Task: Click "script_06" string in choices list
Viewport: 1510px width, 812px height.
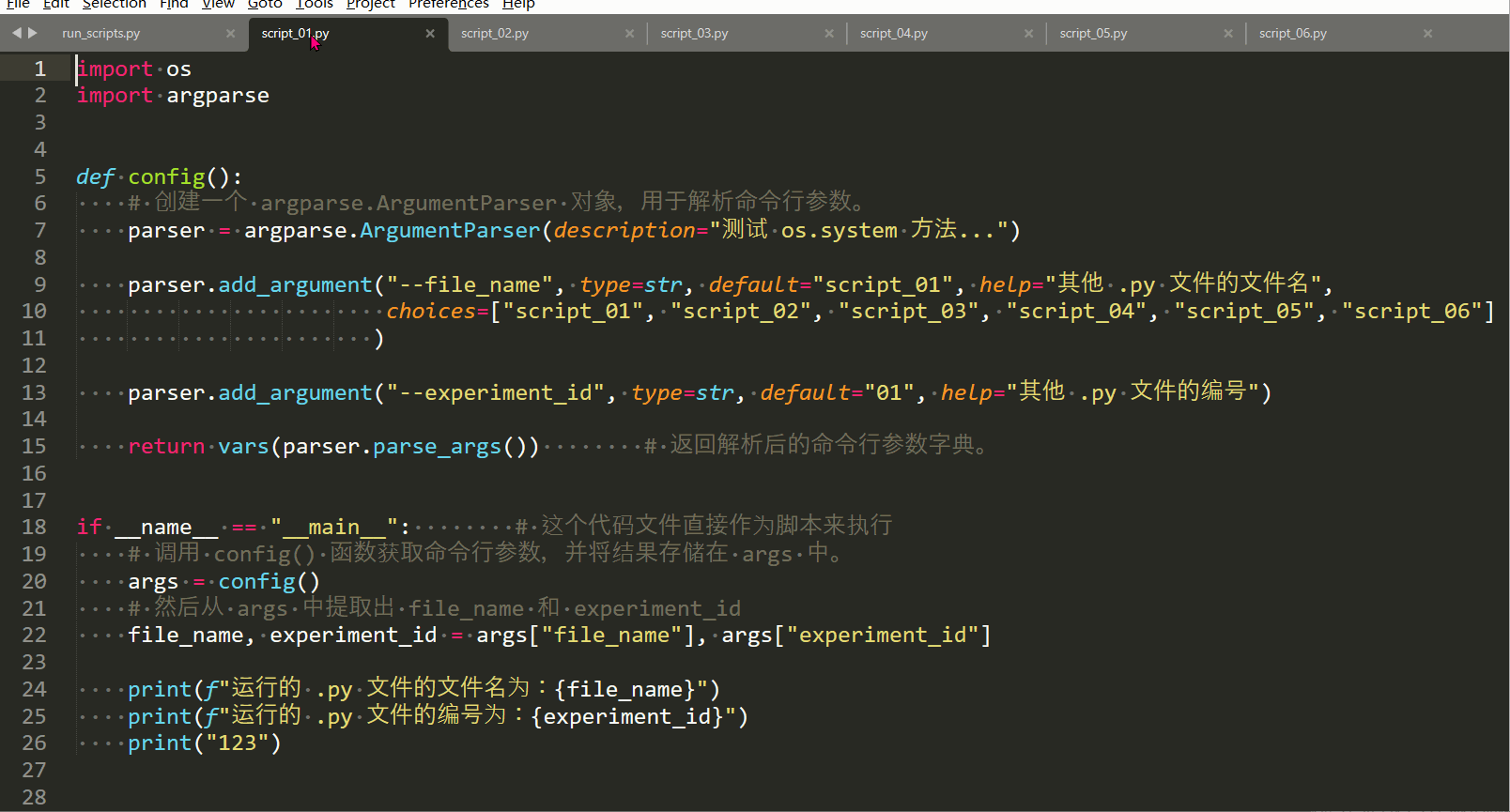Action: pos(1412,311)
